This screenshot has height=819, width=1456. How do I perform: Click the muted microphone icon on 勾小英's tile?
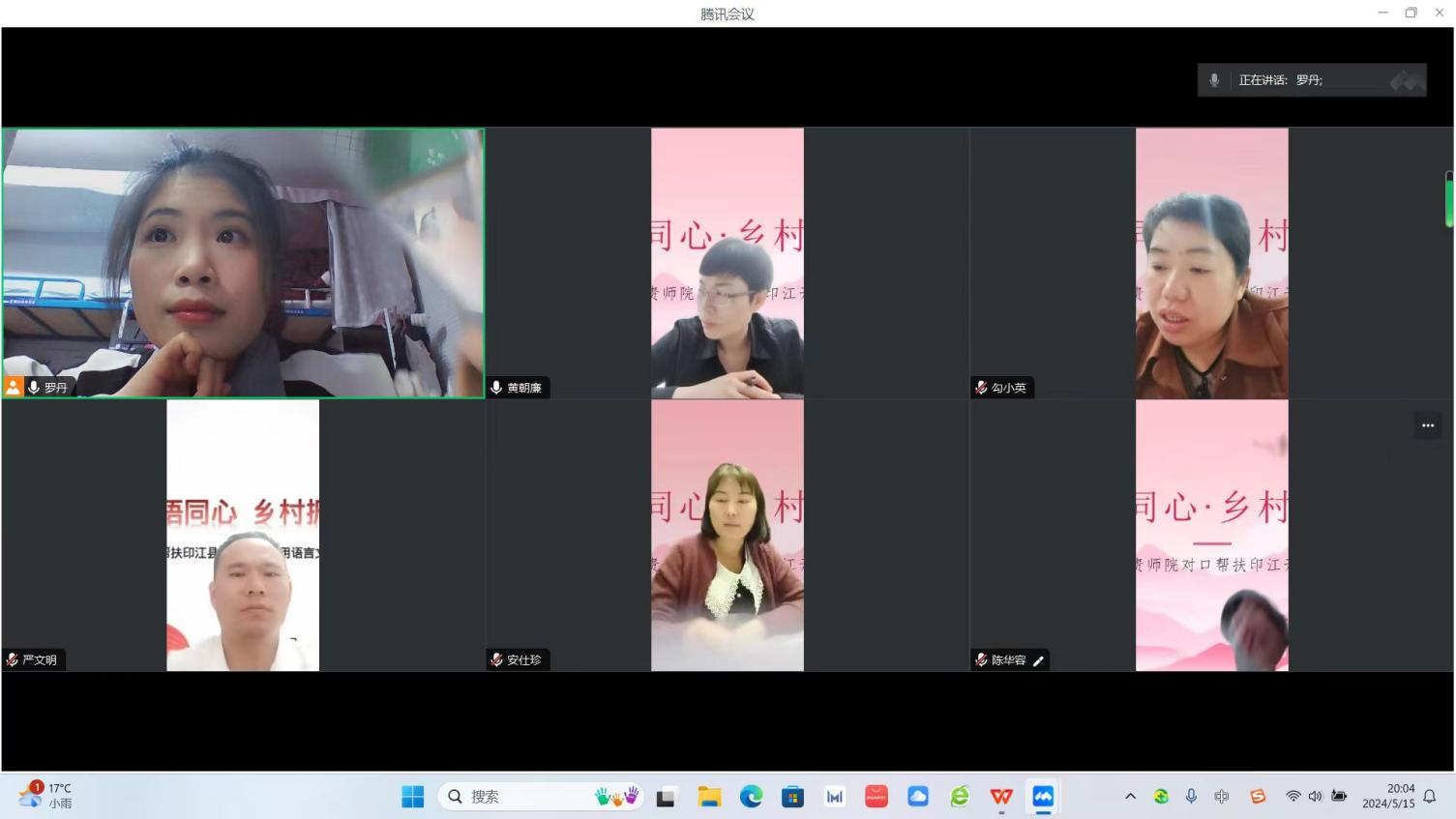(x=981, y=388)
